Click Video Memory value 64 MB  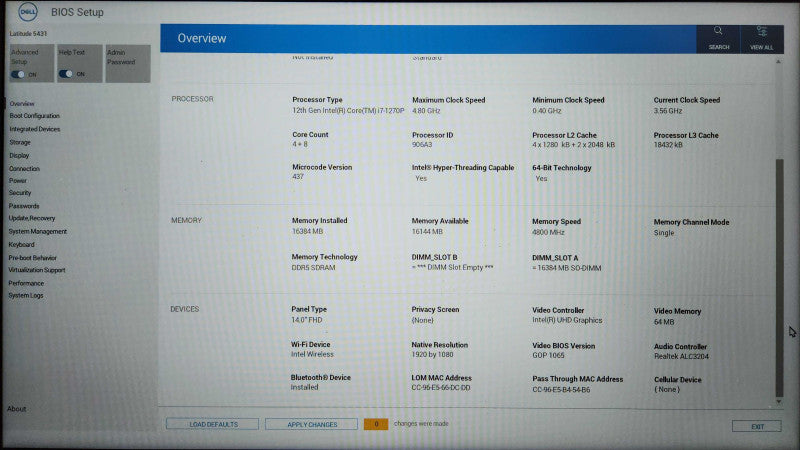click(x=664, y=322)
